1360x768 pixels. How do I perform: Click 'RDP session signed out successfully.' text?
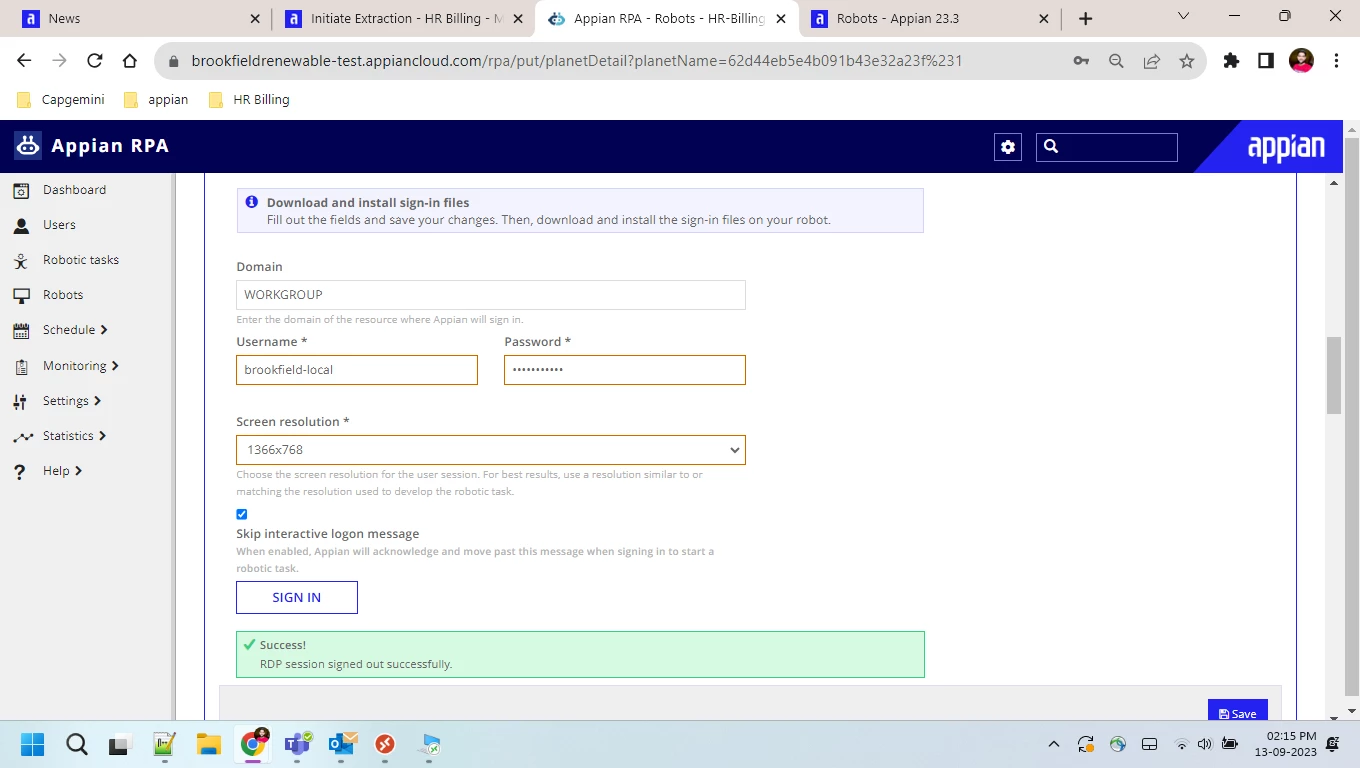(356, 664)
